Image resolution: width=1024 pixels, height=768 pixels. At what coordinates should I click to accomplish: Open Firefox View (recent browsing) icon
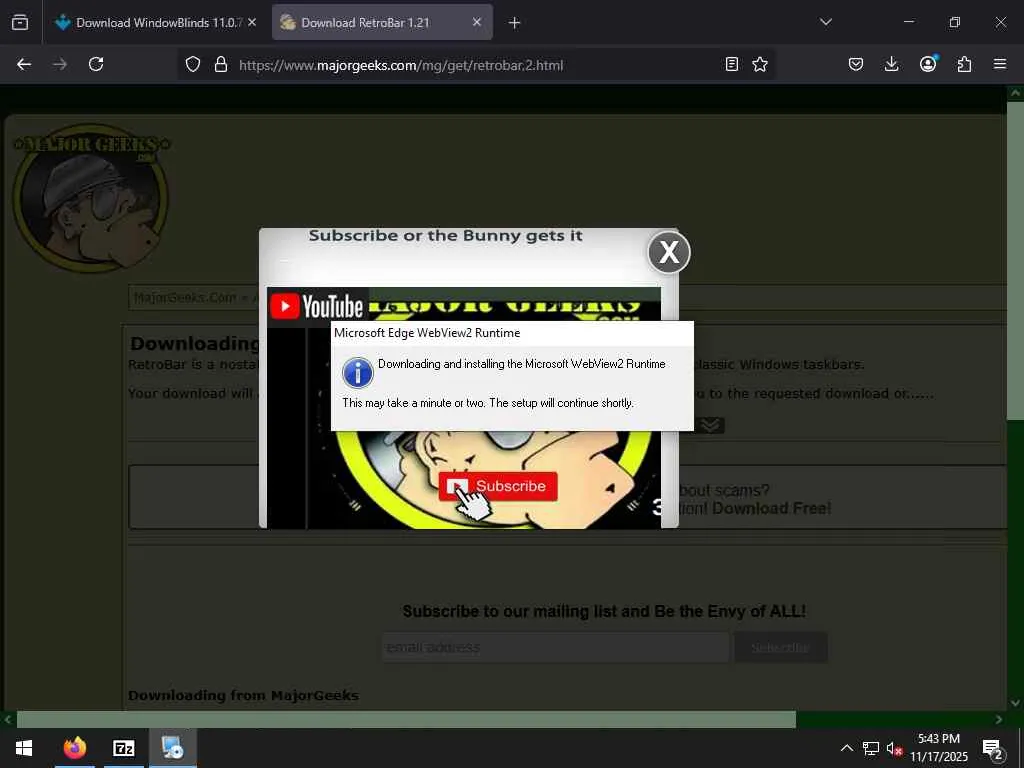(20, 23)
